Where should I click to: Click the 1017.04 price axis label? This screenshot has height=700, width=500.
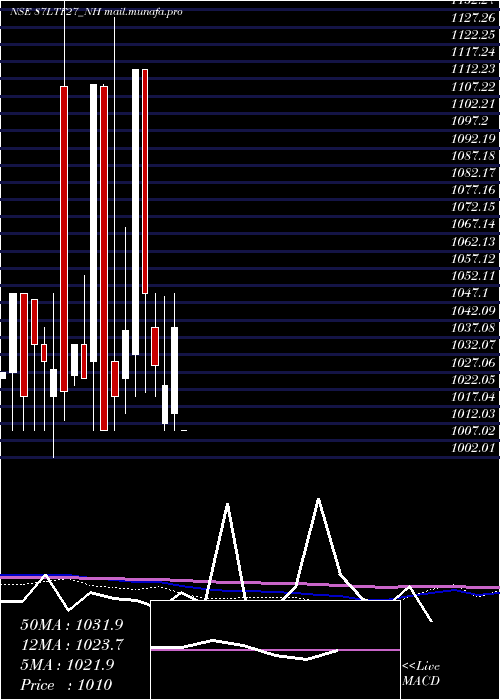point(473,397)
